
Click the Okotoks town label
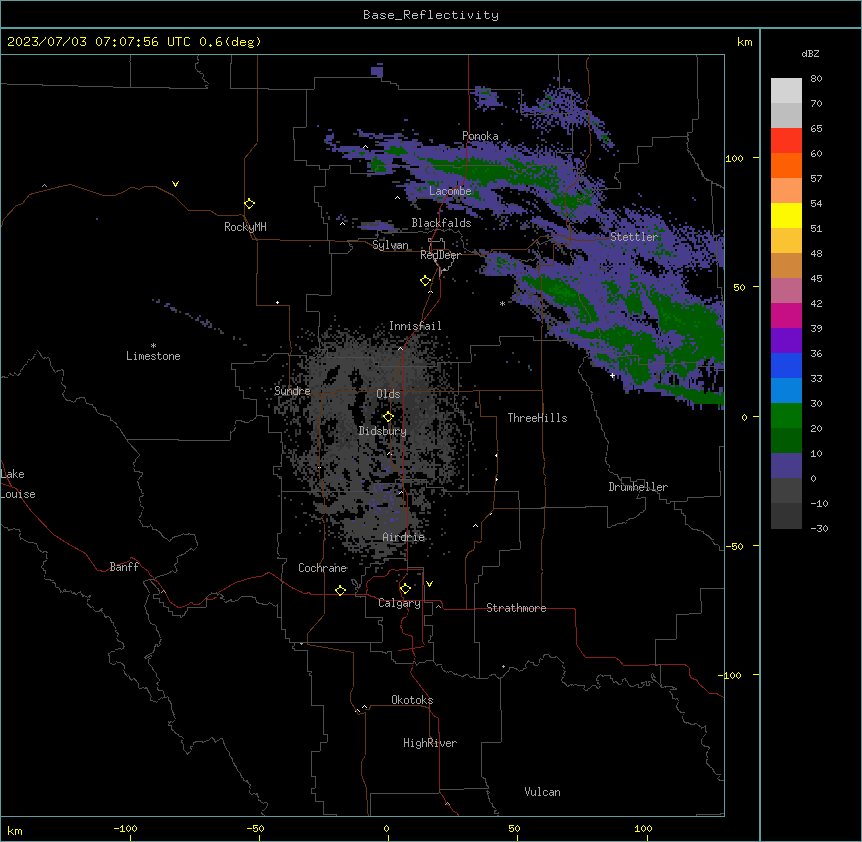pyautogui.click(x=412, y=700)
